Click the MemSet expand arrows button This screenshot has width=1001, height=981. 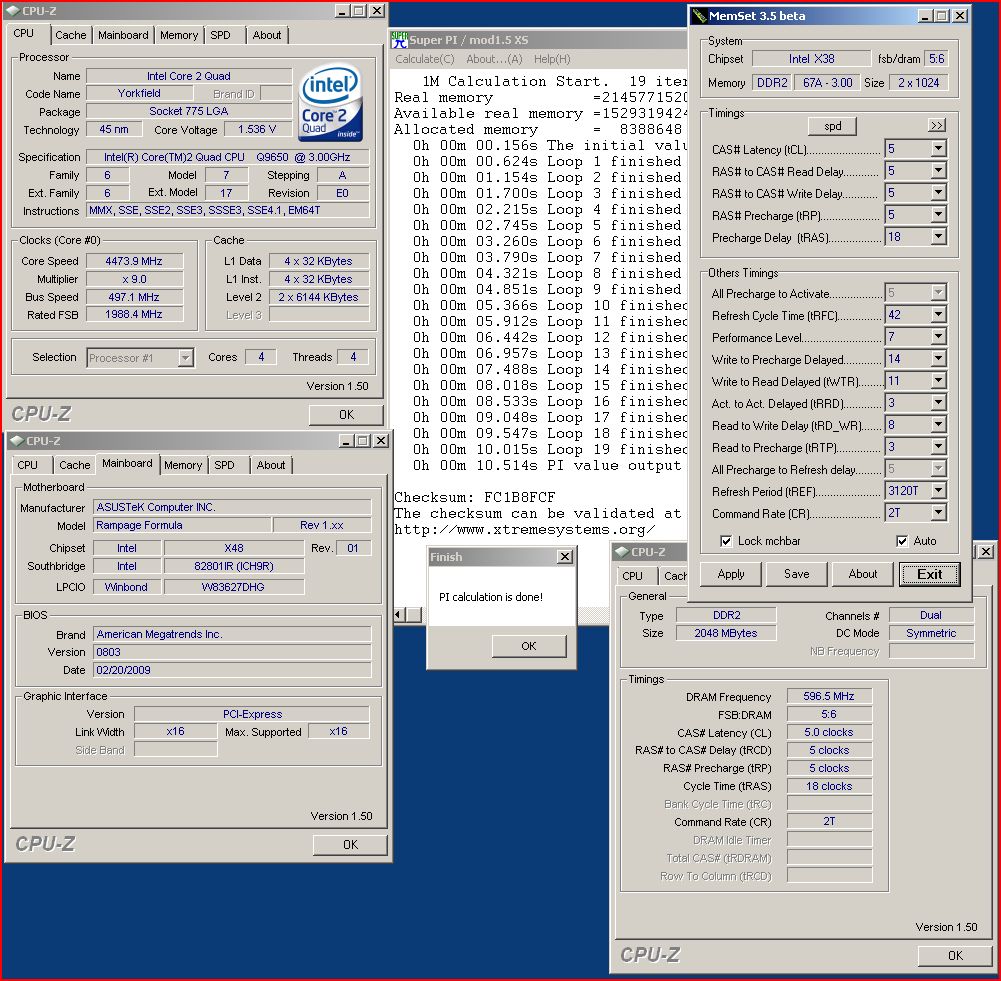pyautogui.click(x=937, y=125)
